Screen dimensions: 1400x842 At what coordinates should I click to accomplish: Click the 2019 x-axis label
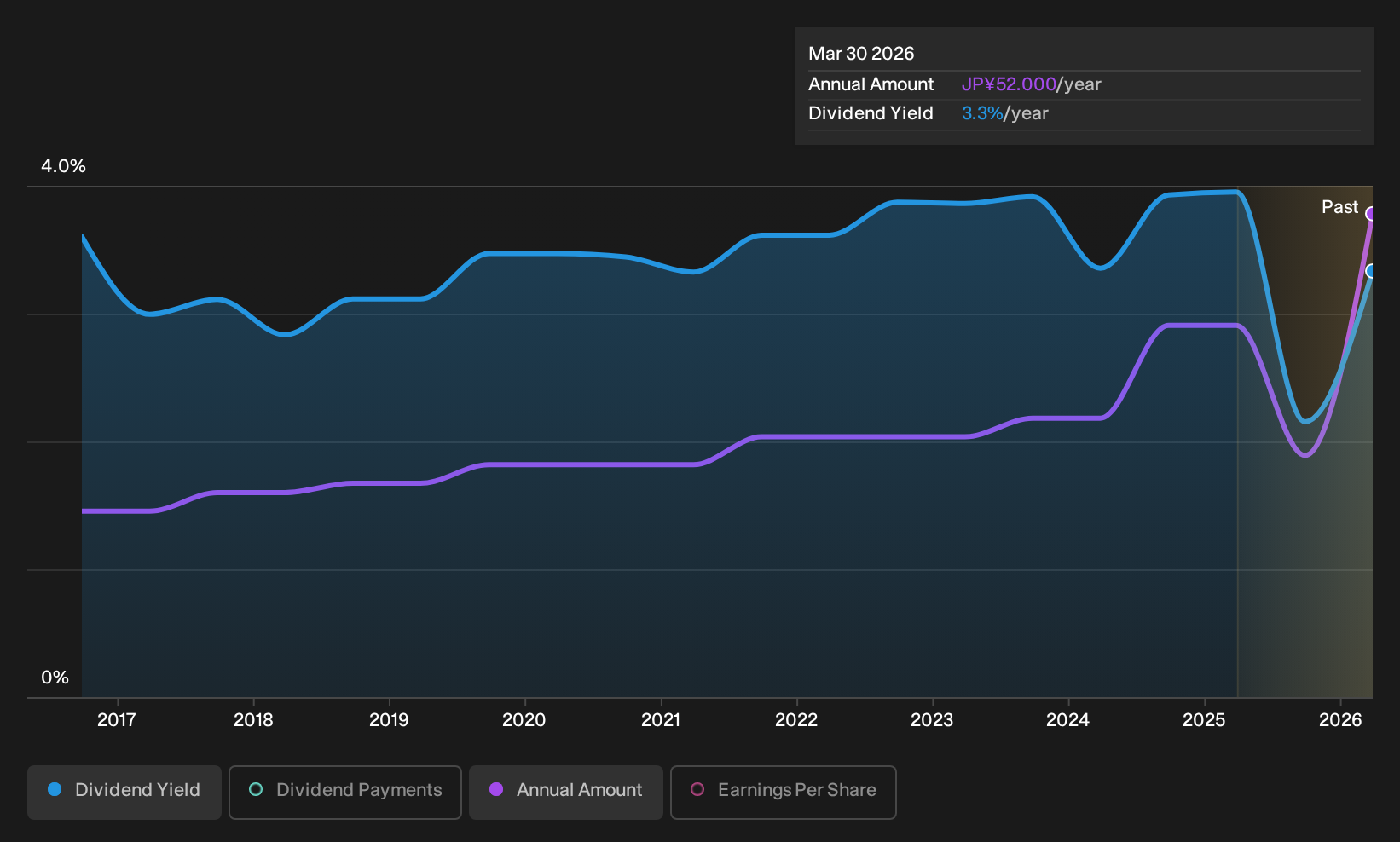(389, 720)
